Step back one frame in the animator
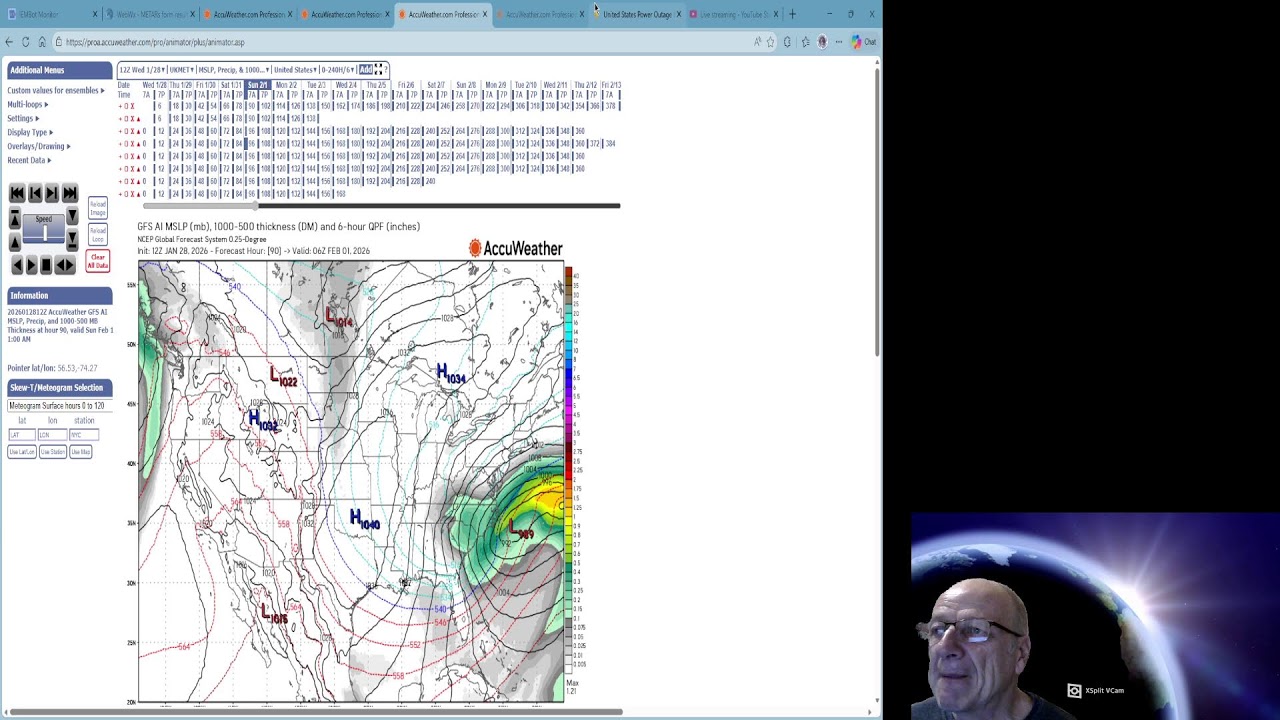This screenshot has height=720, width=1280. tap(35, 193)
